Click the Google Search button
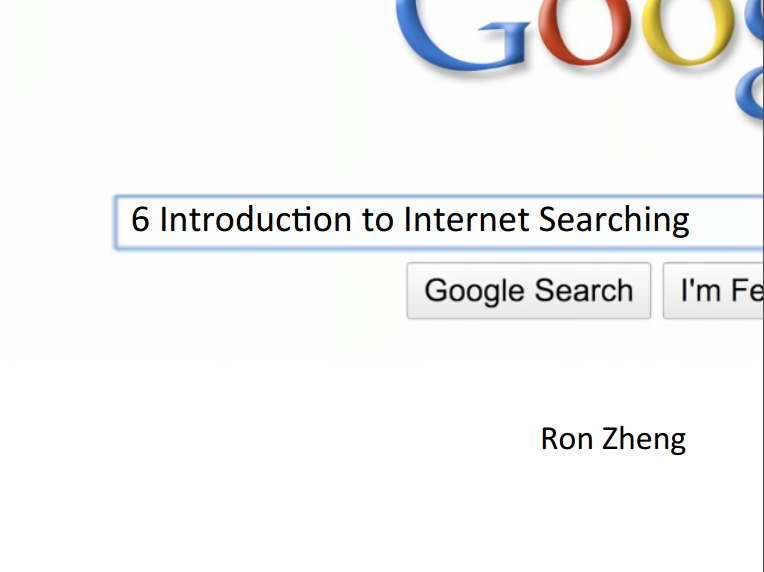This screenshot has height=572, width=764. tap(529, 291)
